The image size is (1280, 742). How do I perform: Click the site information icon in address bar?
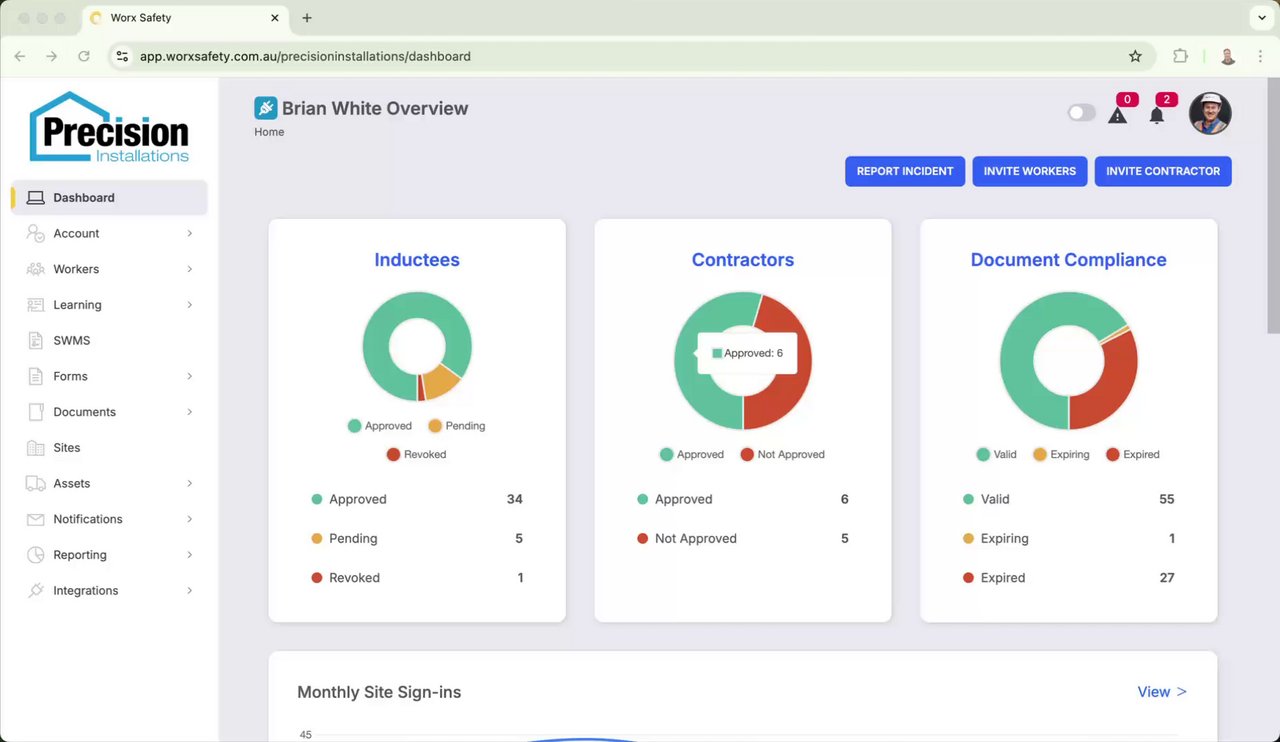coord(122,57)
